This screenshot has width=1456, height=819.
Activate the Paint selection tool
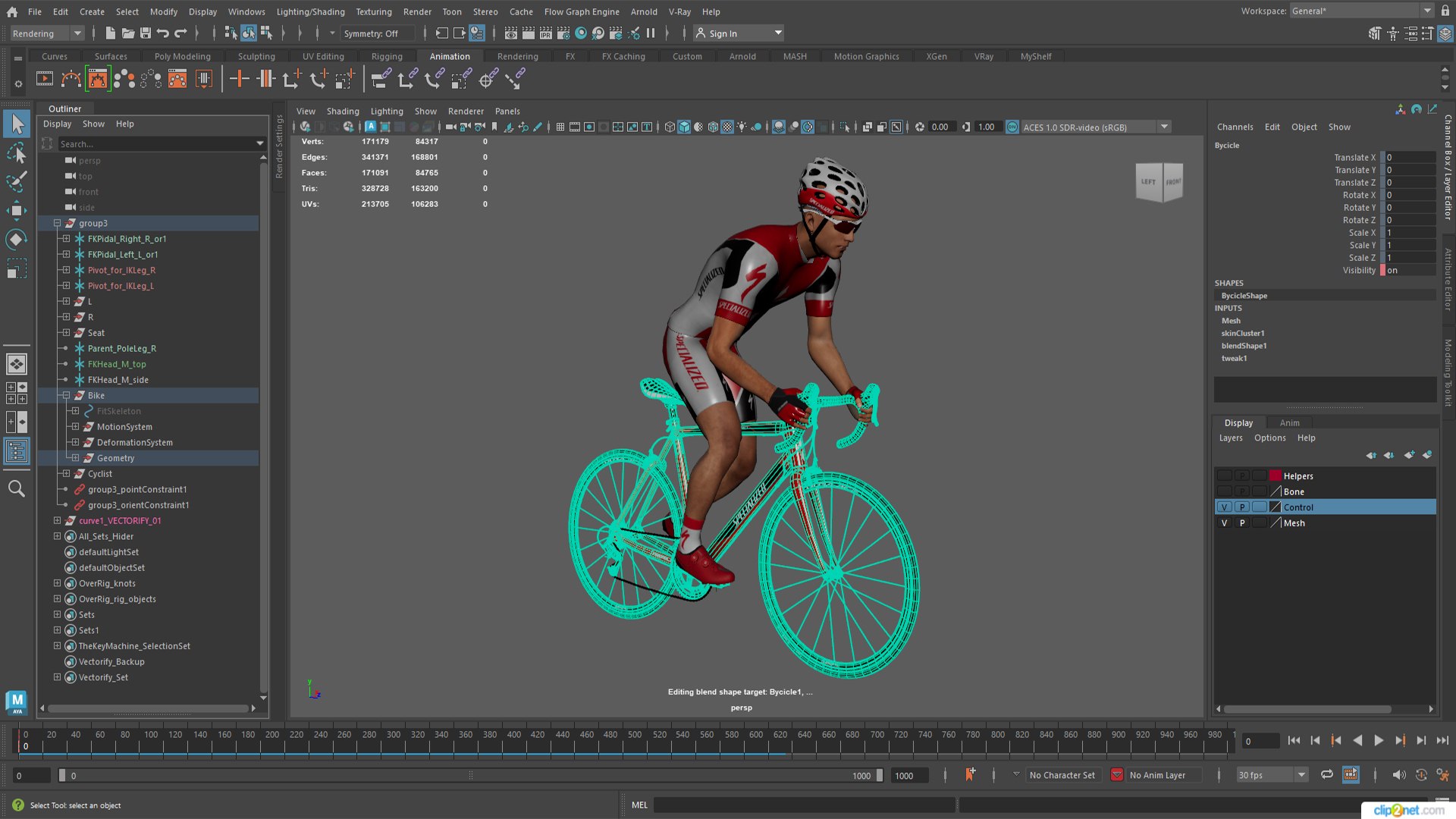pos(17,182)
